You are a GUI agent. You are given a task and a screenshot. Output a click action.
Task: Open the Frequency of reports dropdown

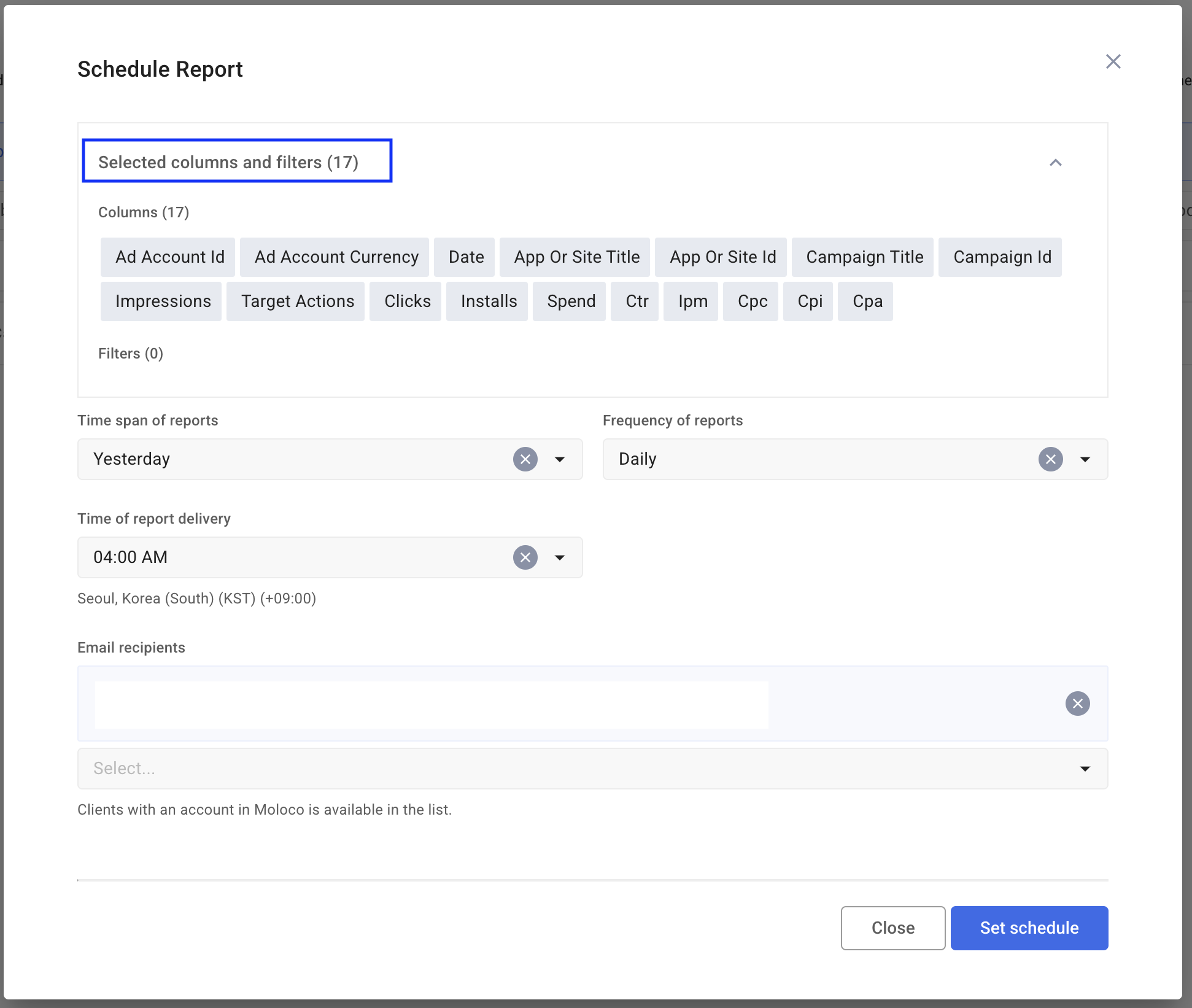[x=1085, y=459]
